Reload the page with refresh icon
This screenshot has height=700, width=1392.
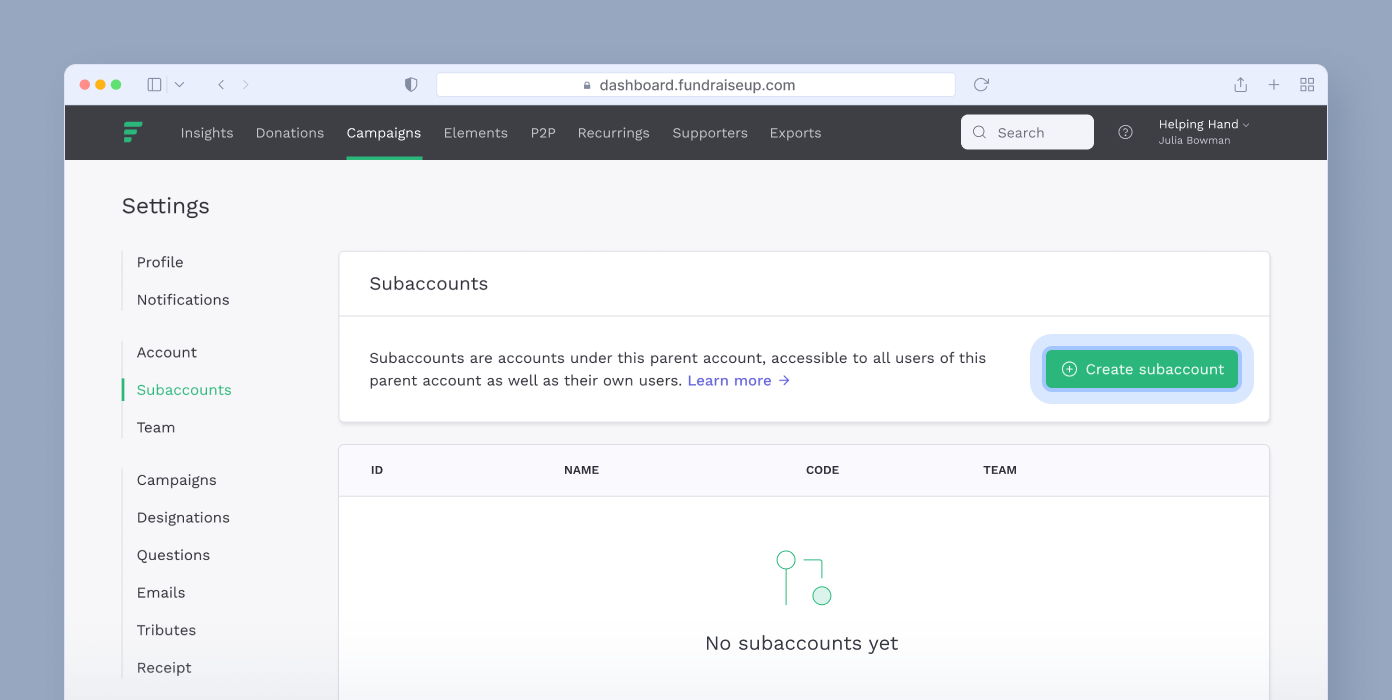[981, 85]
